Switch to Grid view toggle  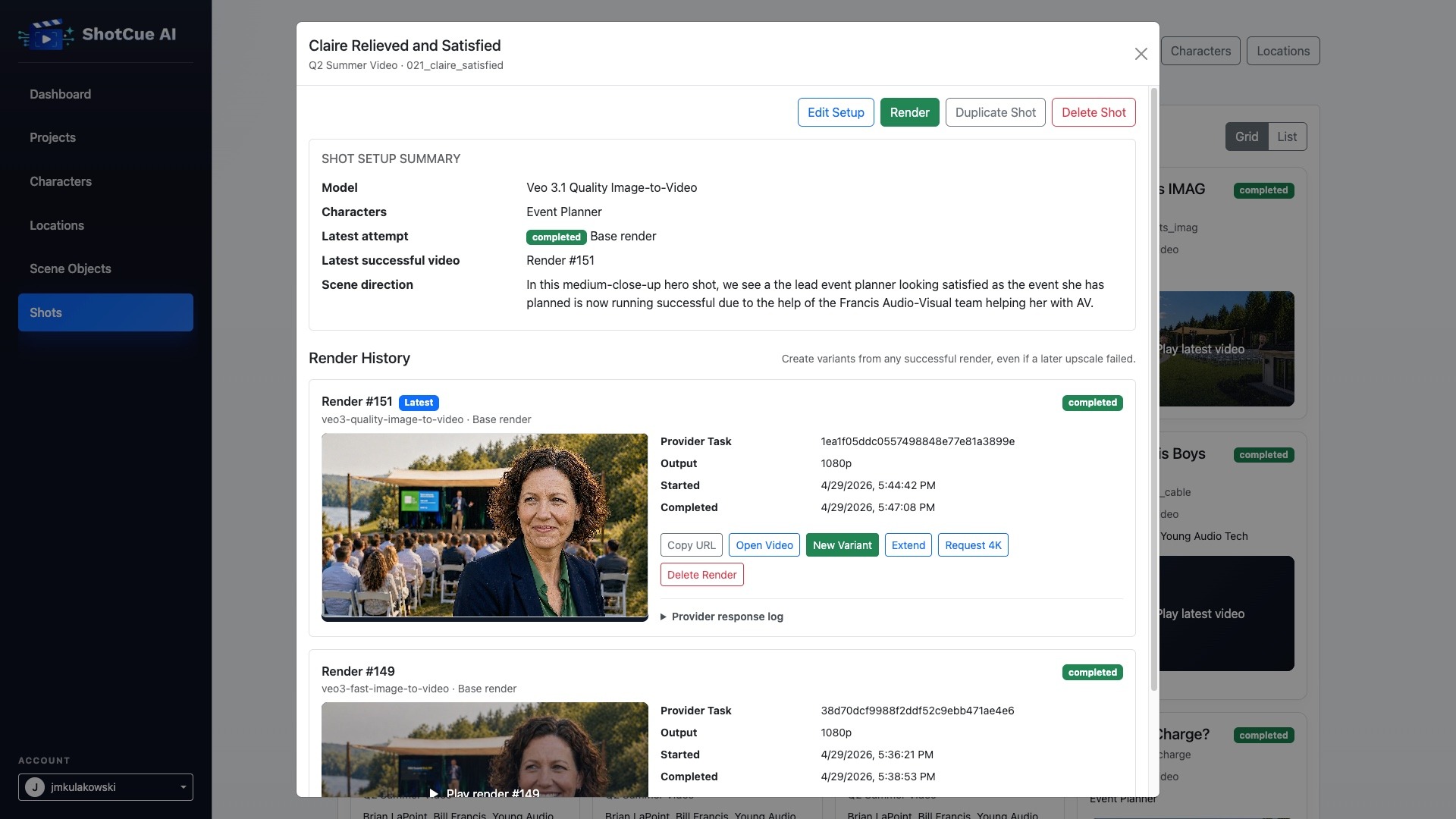1246,136
